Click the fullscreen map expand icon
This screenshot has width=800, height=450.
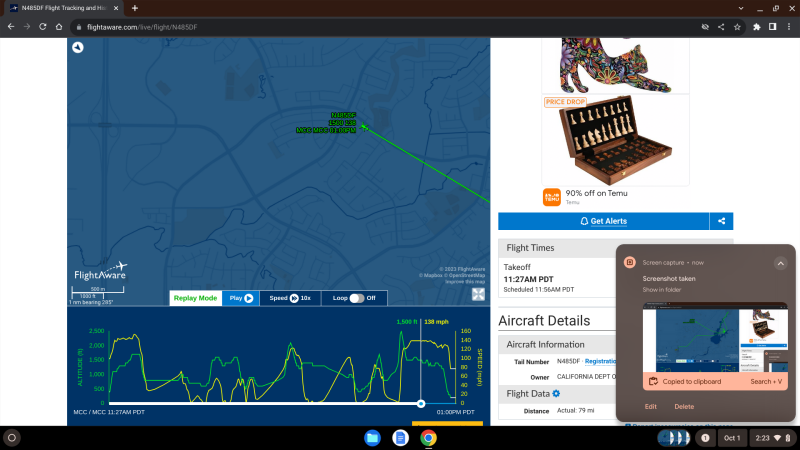pyautogui.click(x=478, y=294)
